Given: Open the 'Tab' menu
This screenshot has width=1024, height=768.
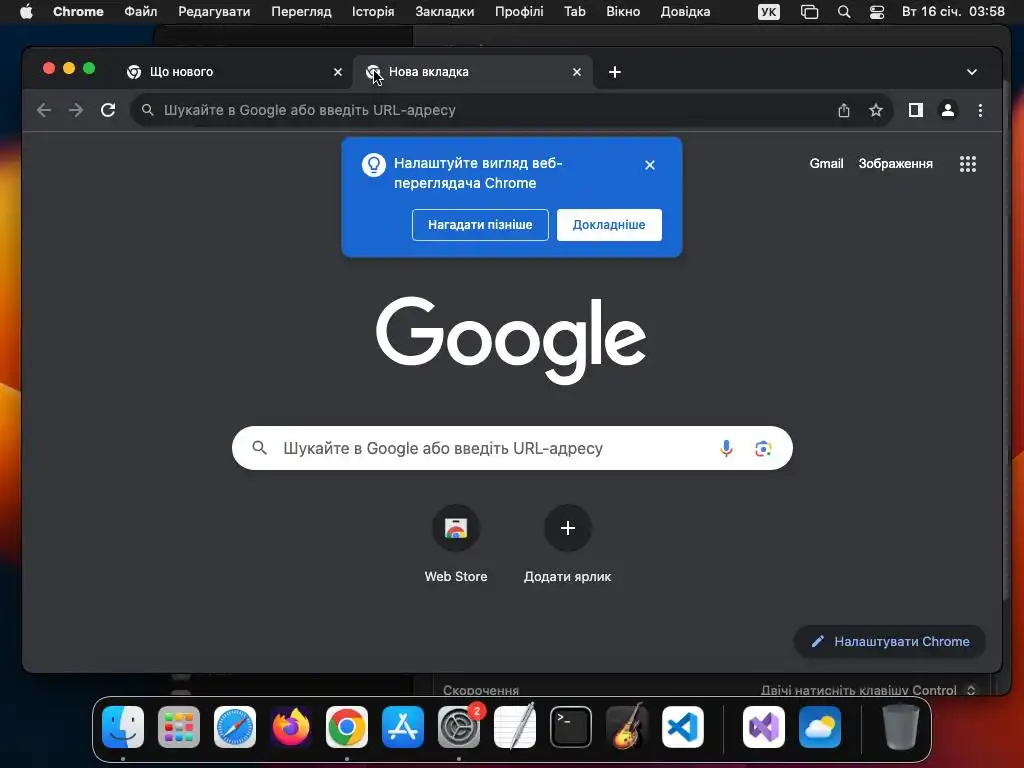Looking at the screenshot, I should 575,12.
